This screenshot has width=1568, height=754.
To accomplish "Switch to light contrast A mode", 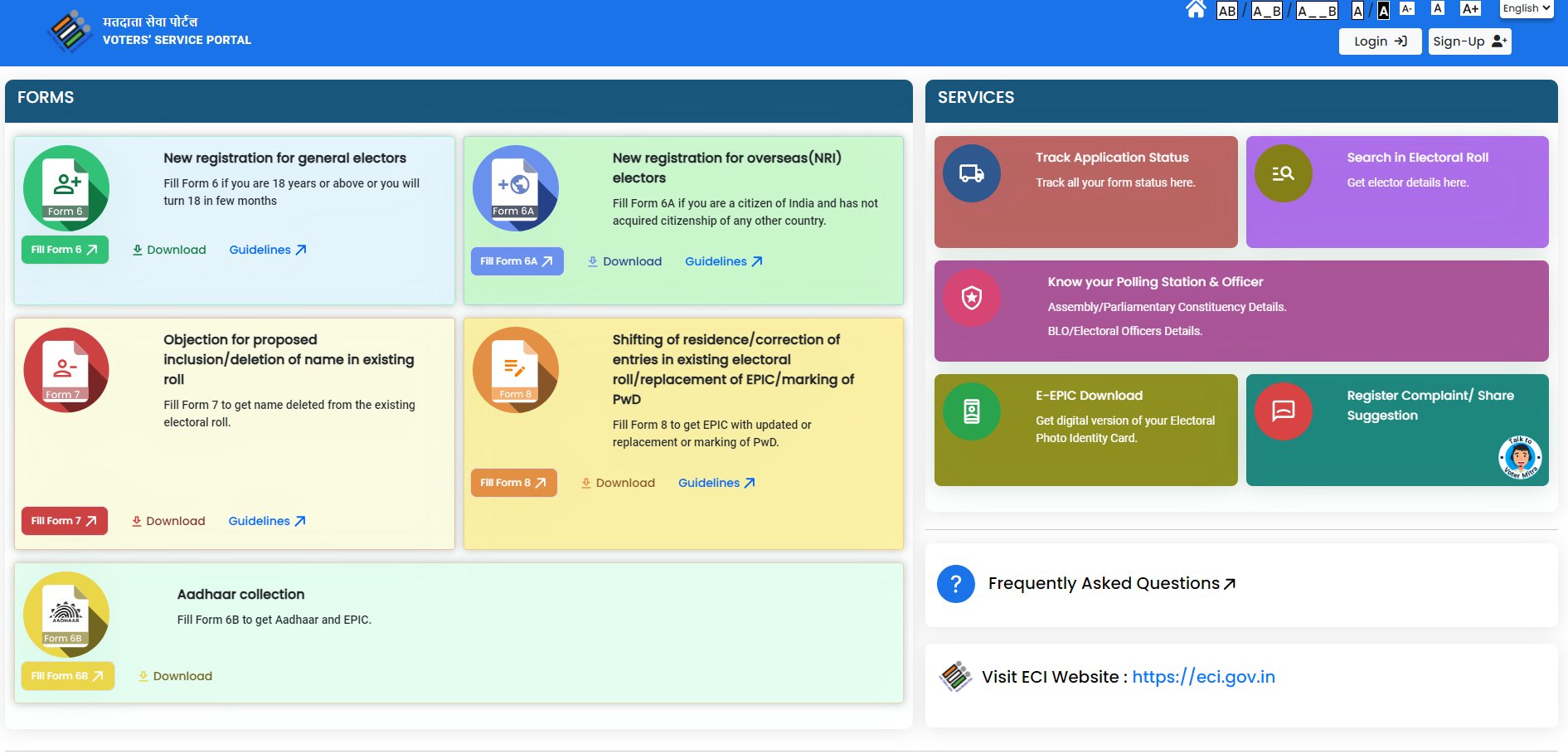I will pos(1357,11).
